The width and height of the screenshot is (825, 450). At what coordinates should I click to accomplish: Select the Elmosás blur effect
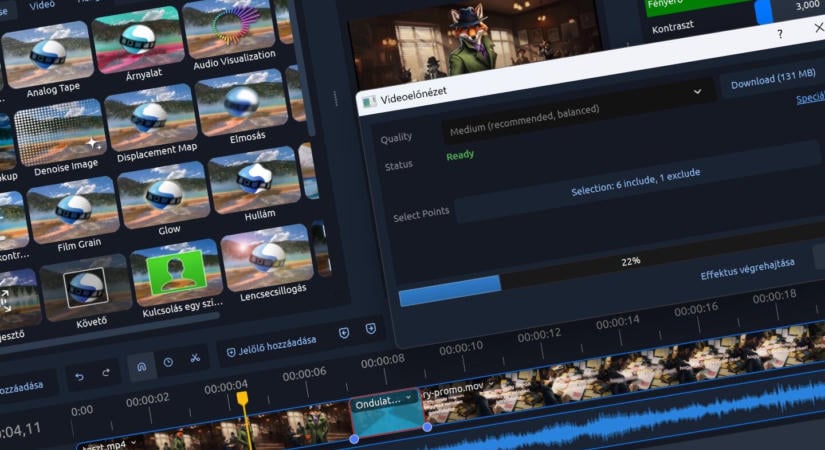coord(242,102)
